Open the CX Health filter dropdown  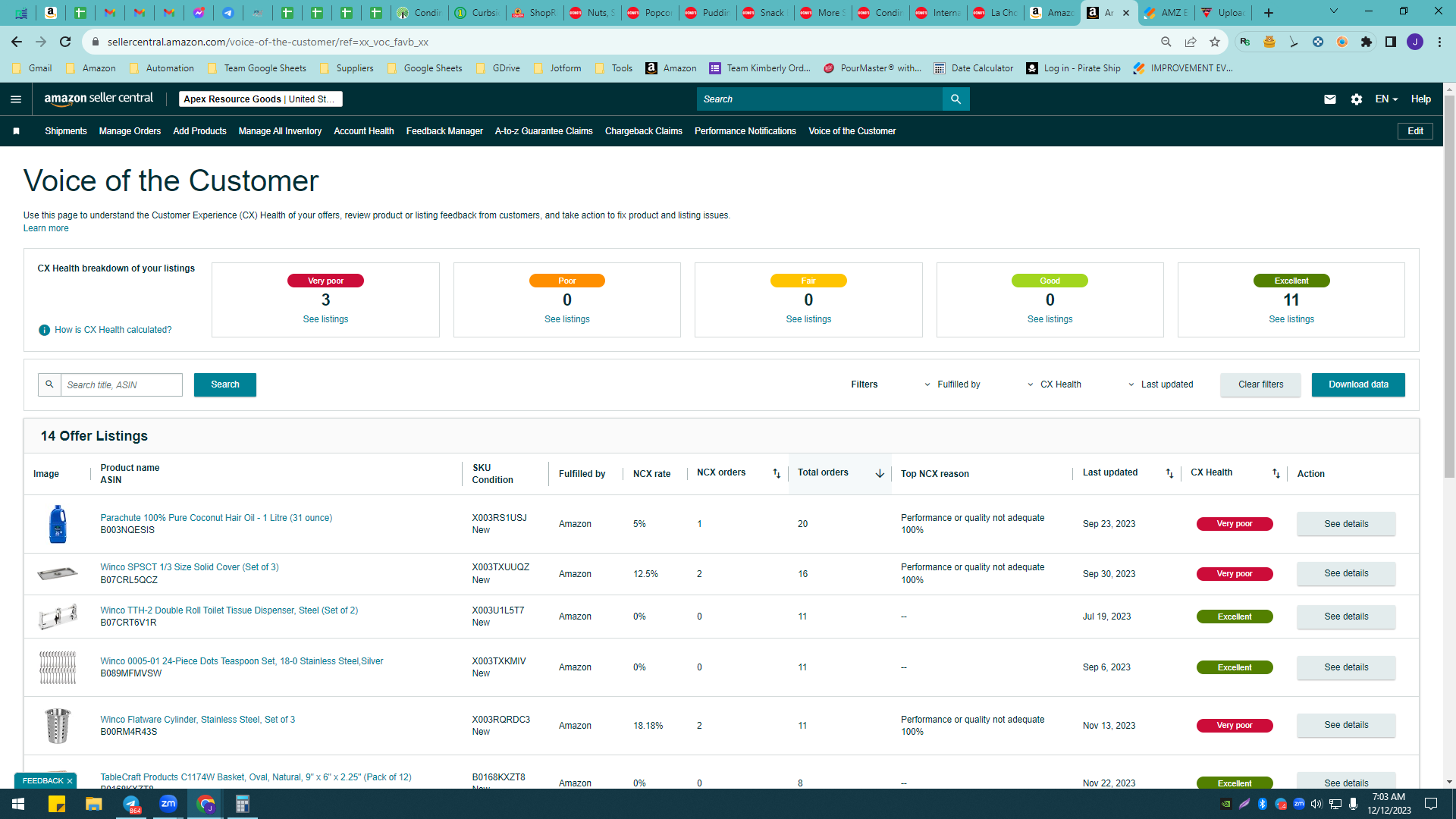coord(1055,384)
